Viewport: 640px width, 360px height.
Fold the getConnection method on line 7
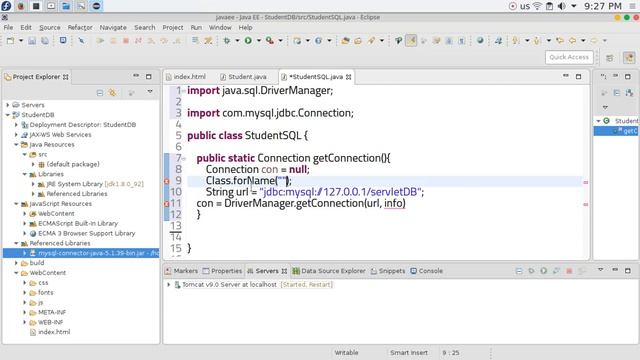tap(184, 159)
